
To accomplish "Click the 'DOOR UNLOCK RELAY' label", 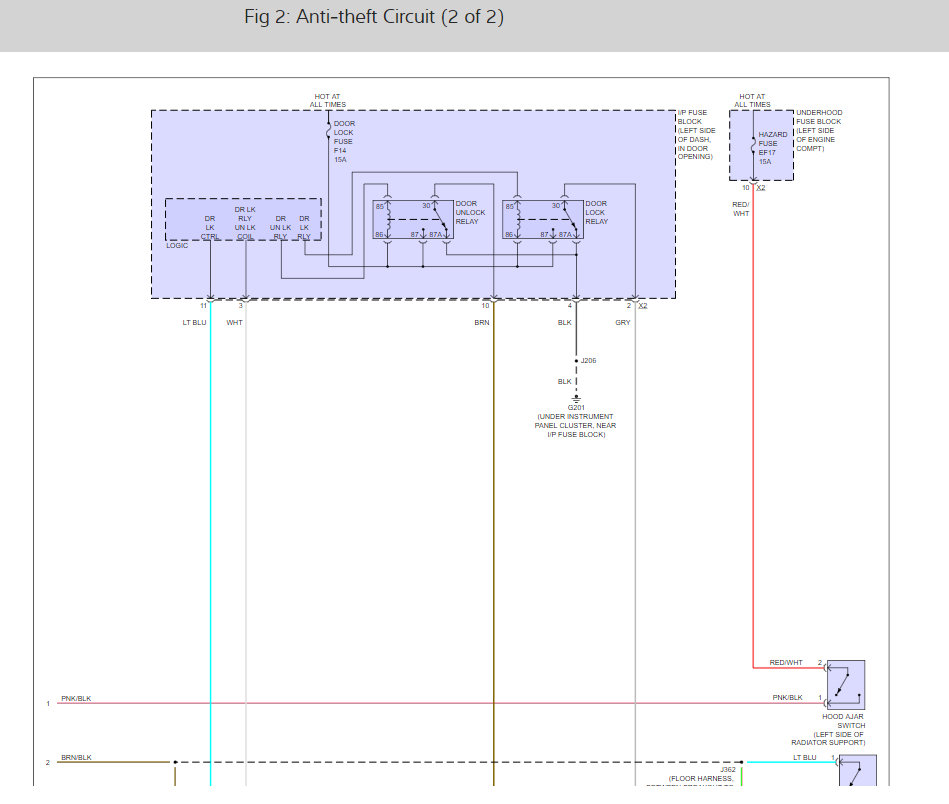I will tap(470, 213).
